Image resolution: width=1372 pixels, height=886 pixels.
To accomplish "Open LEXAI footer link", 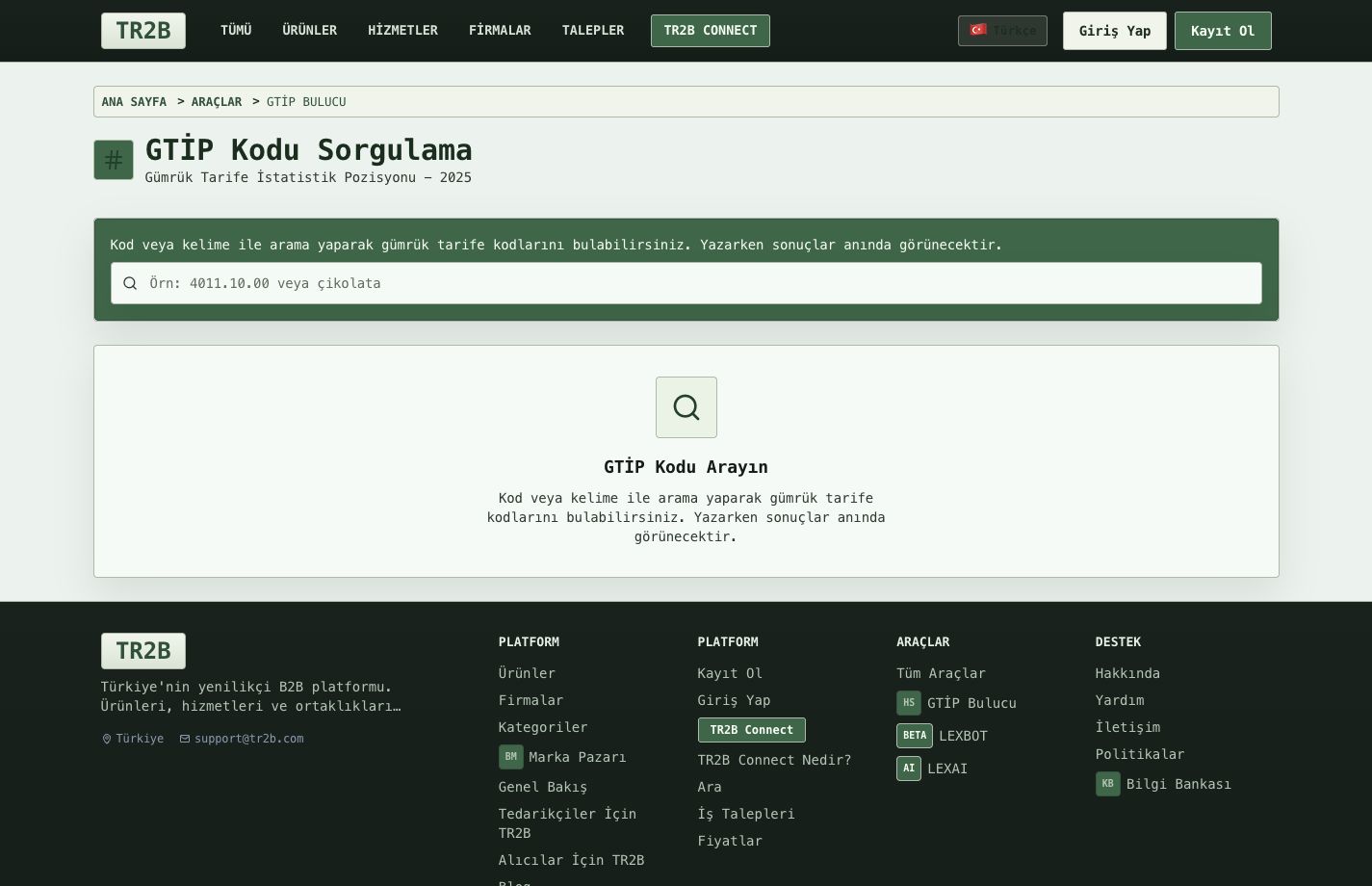I will click(x=947, y=769).
